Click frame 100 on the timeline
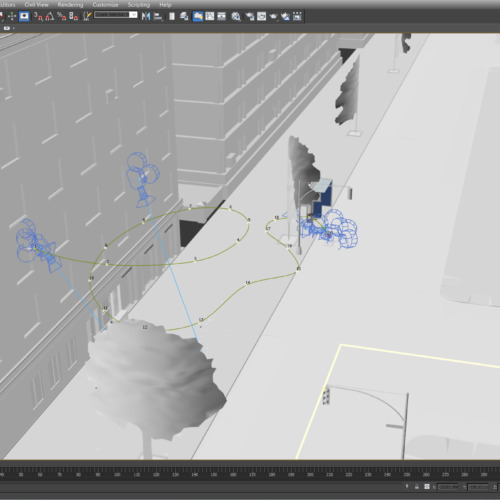This screenshot has height=500, width=500. pos(117,474)
